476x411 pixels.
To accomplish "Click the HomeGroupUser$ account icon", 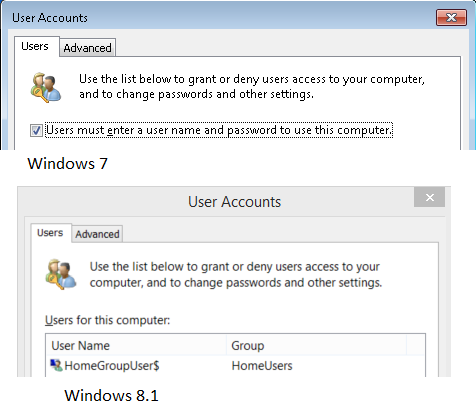I will [x=56, y=365].
